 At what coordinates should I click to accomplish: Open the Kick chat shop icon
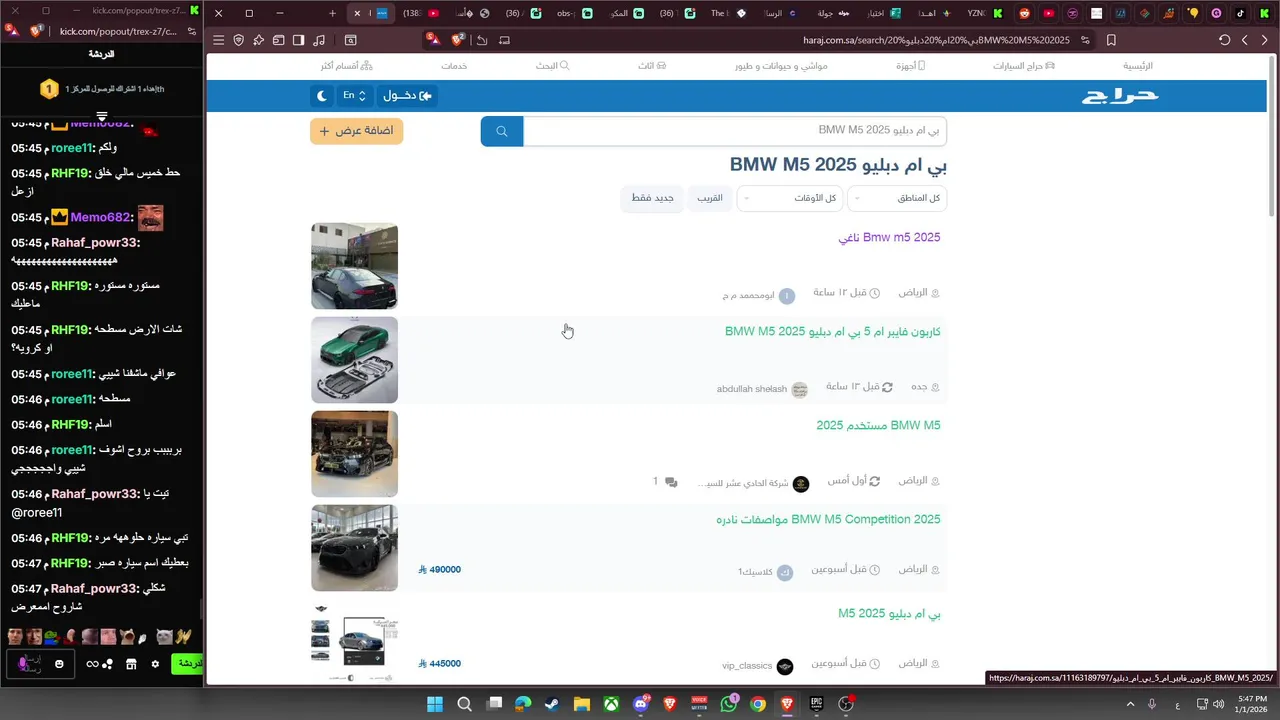(131, 664)
